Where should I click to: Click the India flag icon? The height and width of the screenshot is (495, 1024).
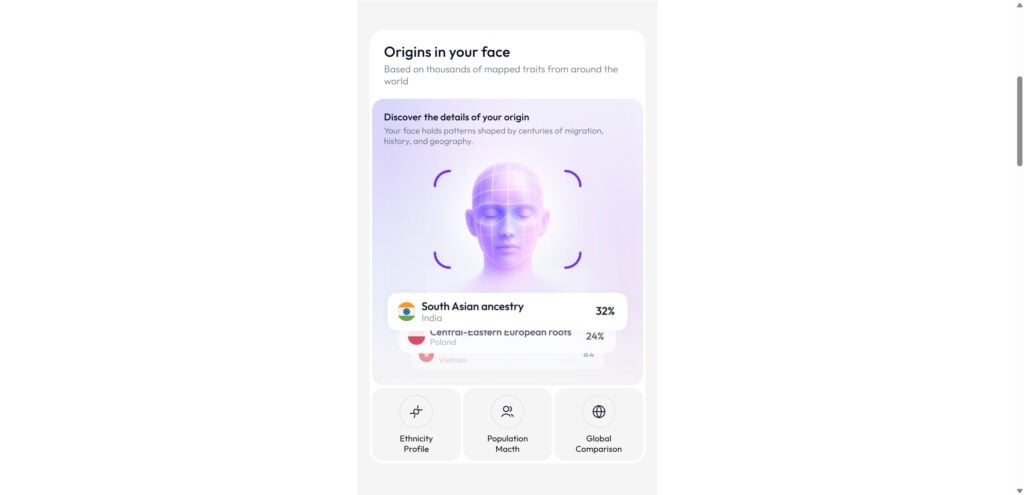(x=406, y=311)
